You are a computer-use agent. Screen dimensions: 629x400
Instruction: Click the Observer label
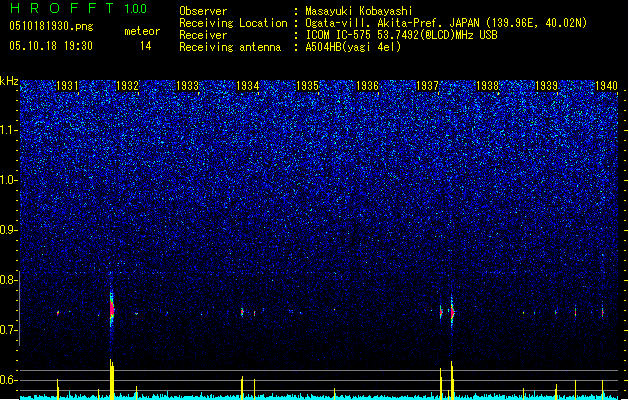[203, 11]
